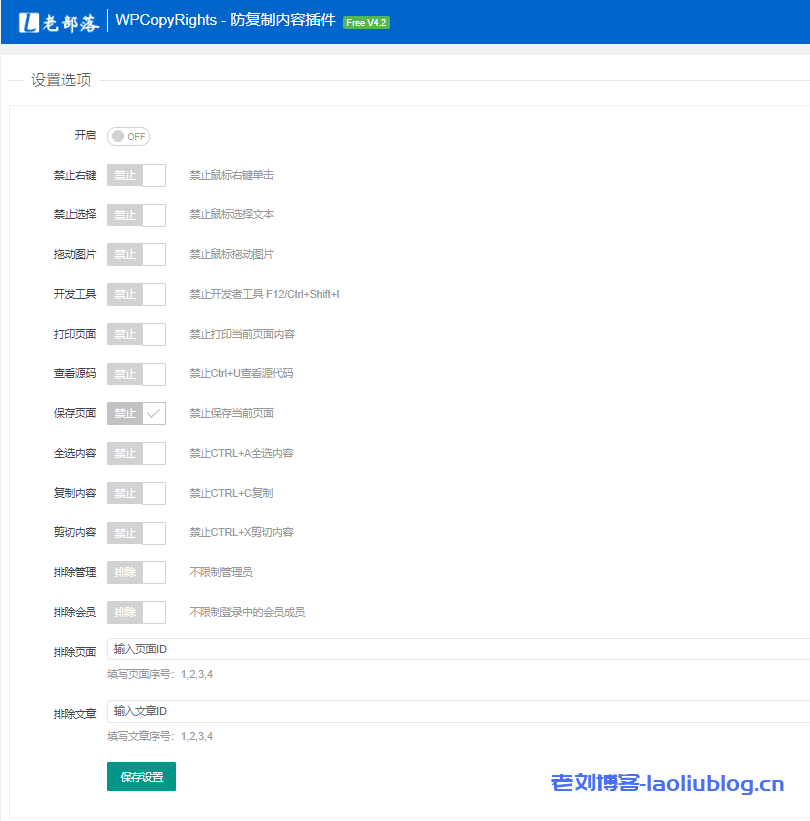Enable the 禁止选择 toggle

point(136,215)
